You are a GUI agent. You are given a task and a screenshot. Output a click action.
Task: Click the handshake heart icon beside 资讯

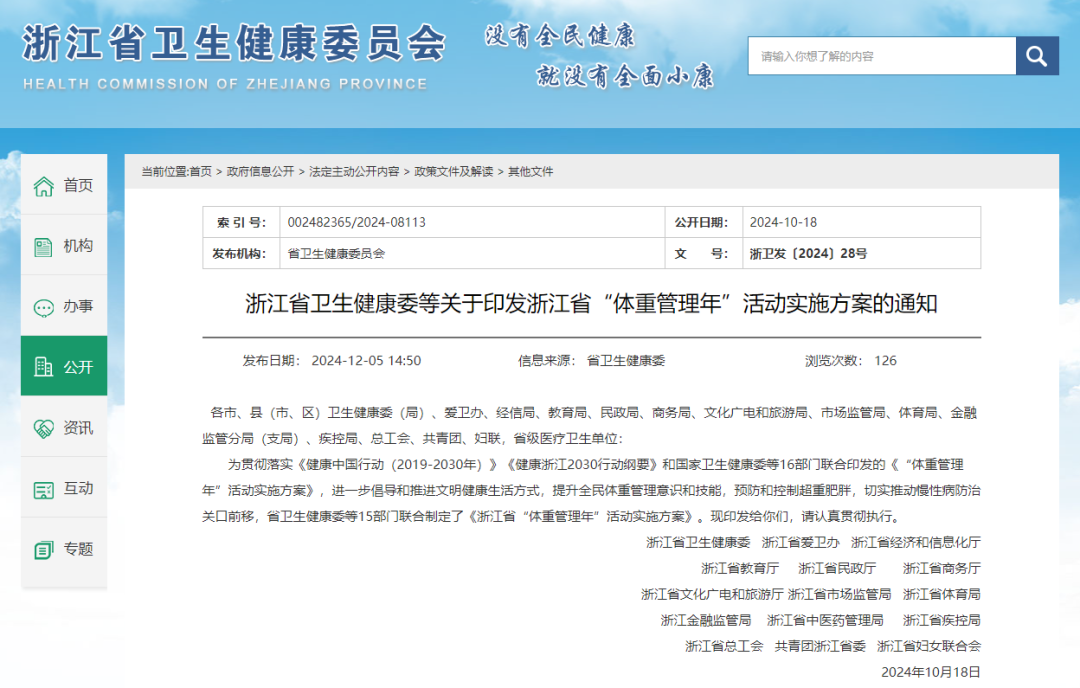coord(43,428)
